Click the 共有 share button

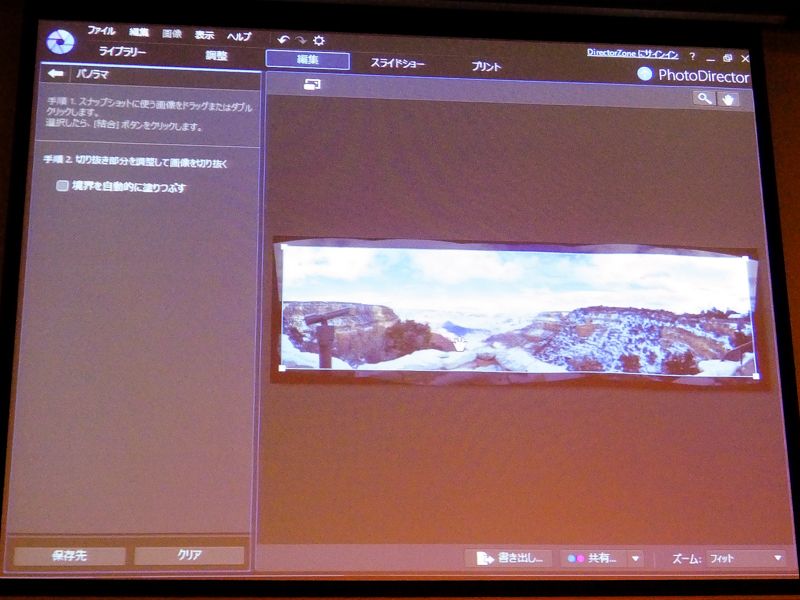pyautogui.click(x=593, y=558)
